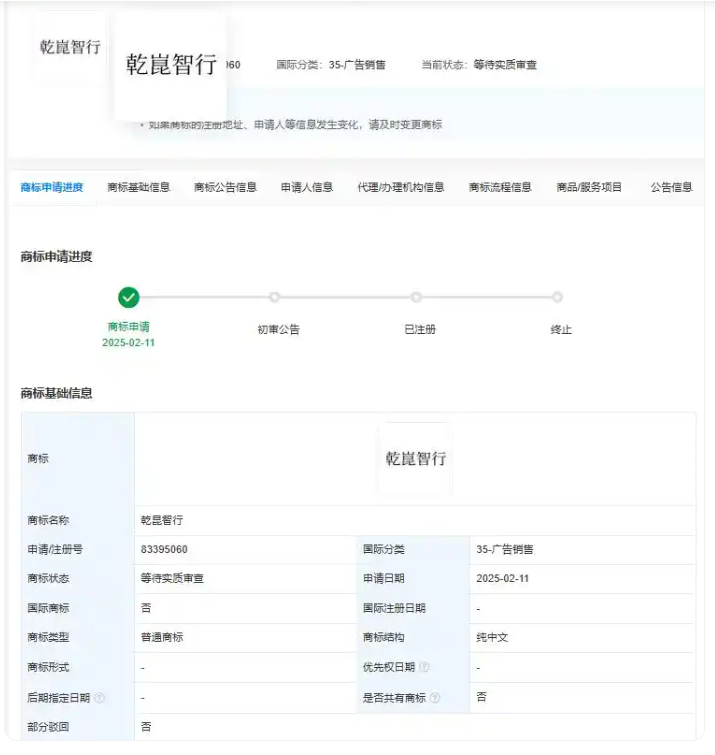Open the 商标基础信息 tab
This screenshot has width=715, height=755.
point(139,187)
